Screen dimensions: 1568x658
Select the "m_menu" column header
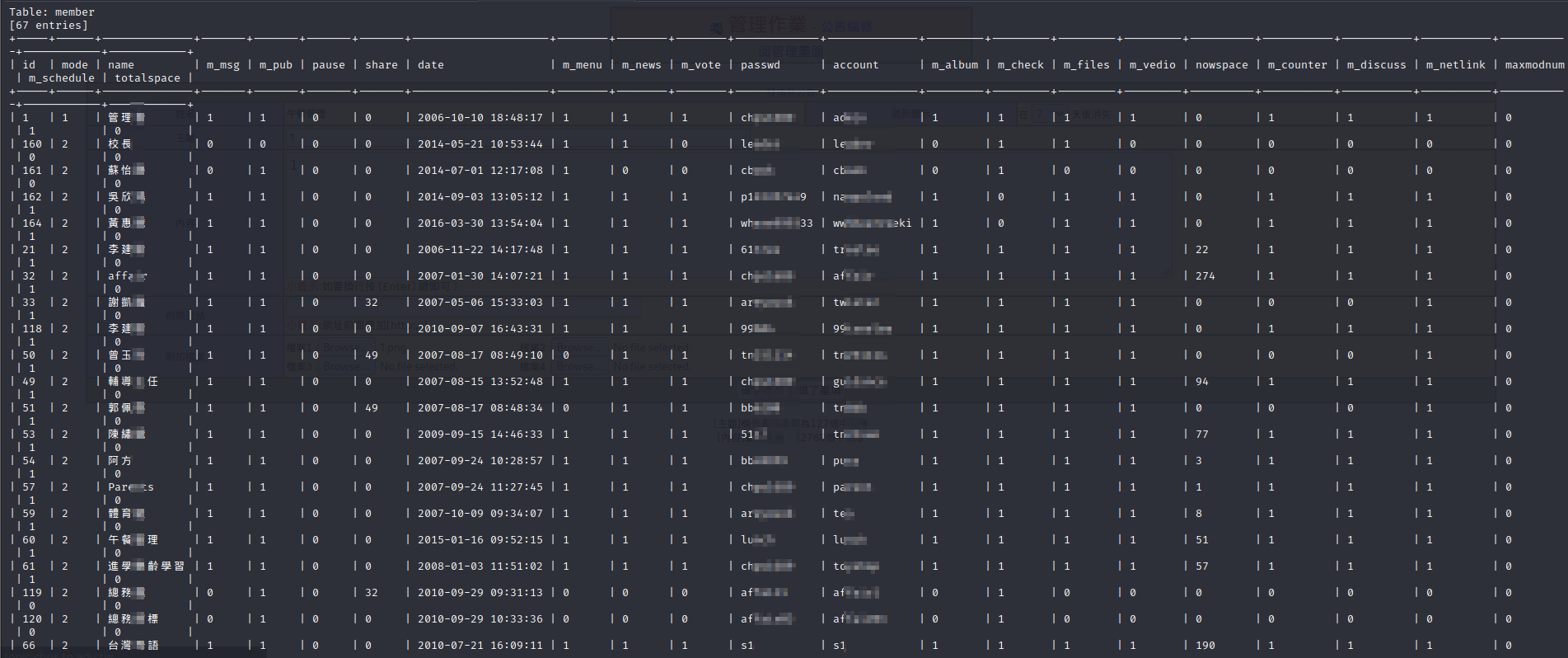click(x=583, y=65)
